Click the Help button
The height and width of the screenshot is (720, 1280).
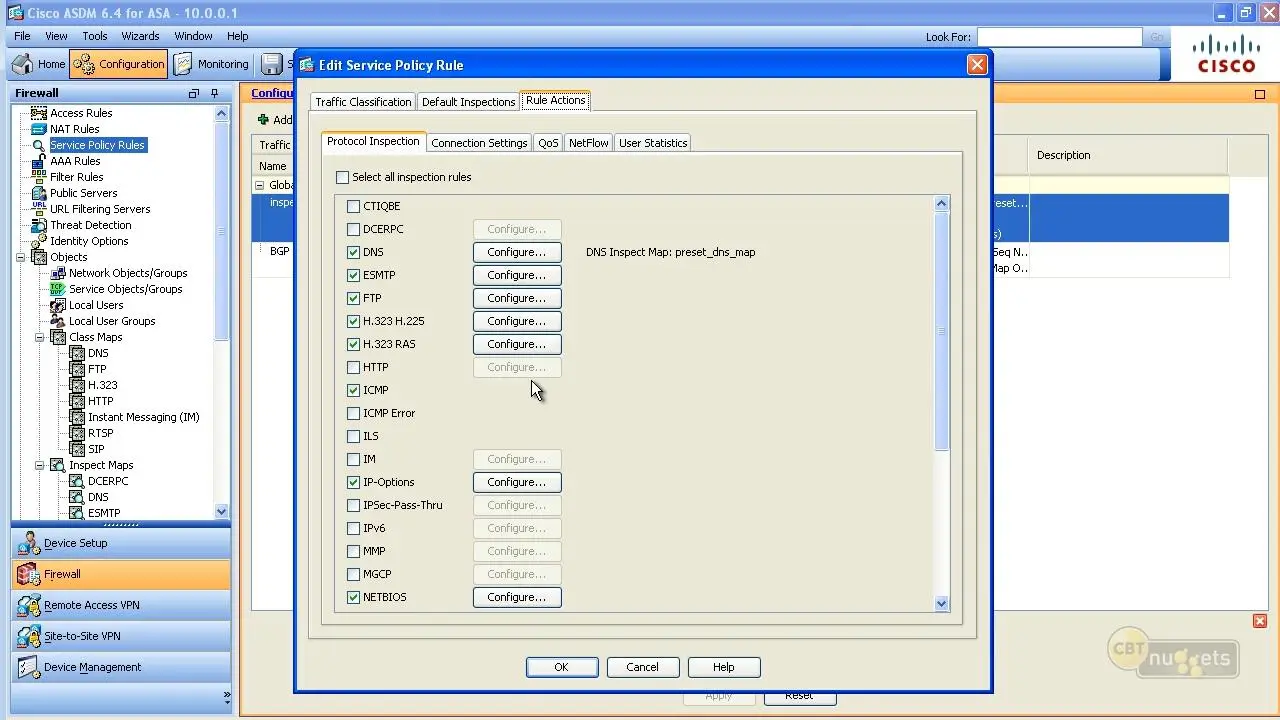coord(724,667)
